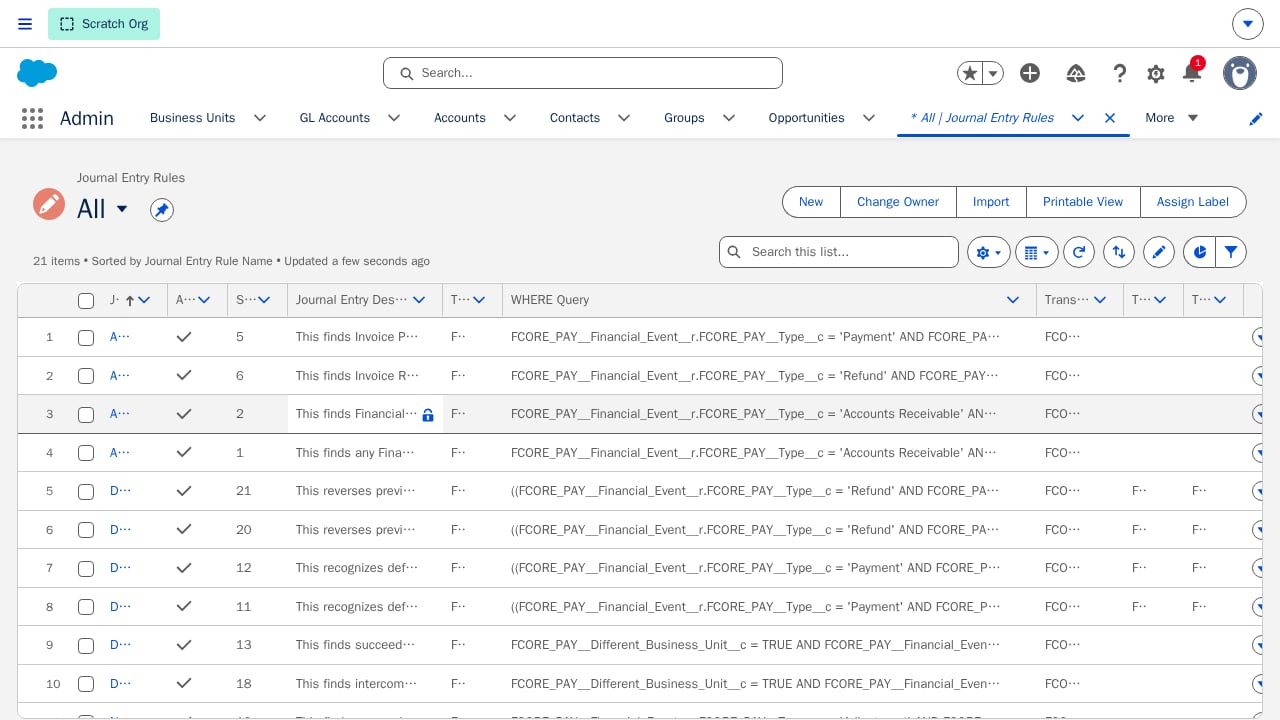Open the record link in row 10

[120, 684]
